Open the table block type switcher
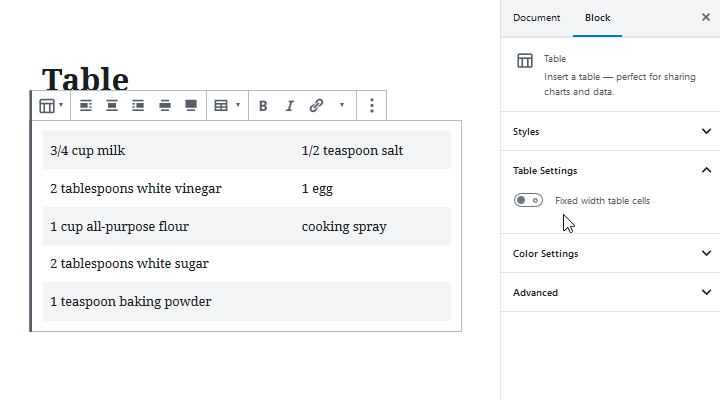This screenshot has height=400, width=720. (x=50, y=105)
